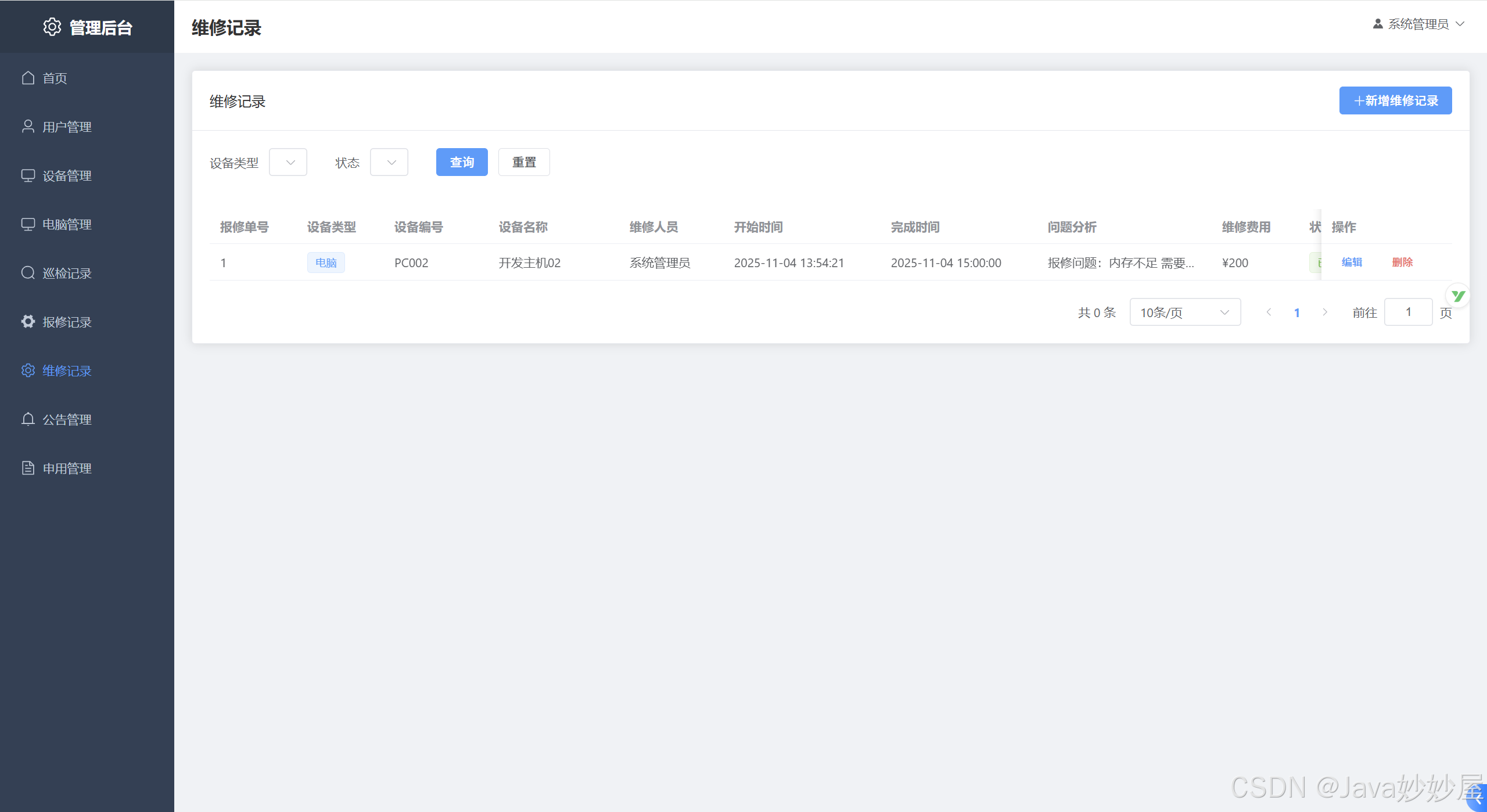Click the gear logo beside 管理后台
1487x812 pixels.
pyautogui.click(x=52, y=27)
